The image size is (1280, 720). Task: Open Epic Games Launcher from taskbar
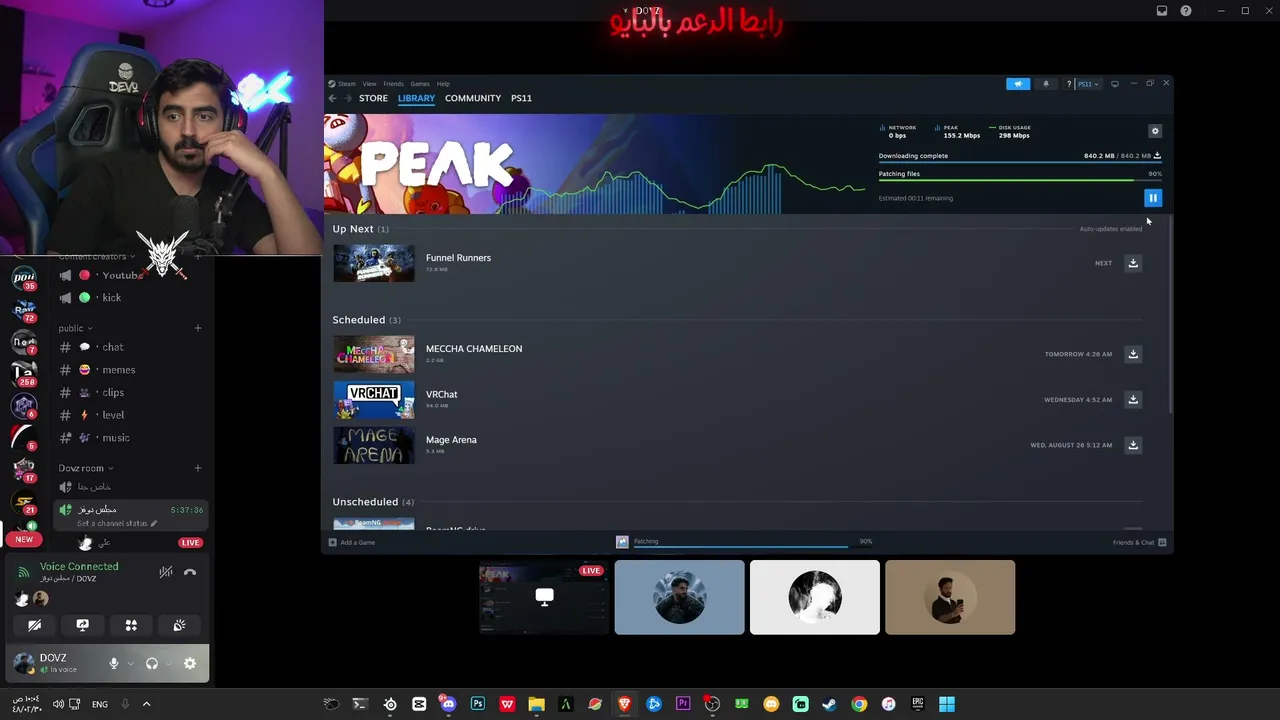[x=918, y=704]
